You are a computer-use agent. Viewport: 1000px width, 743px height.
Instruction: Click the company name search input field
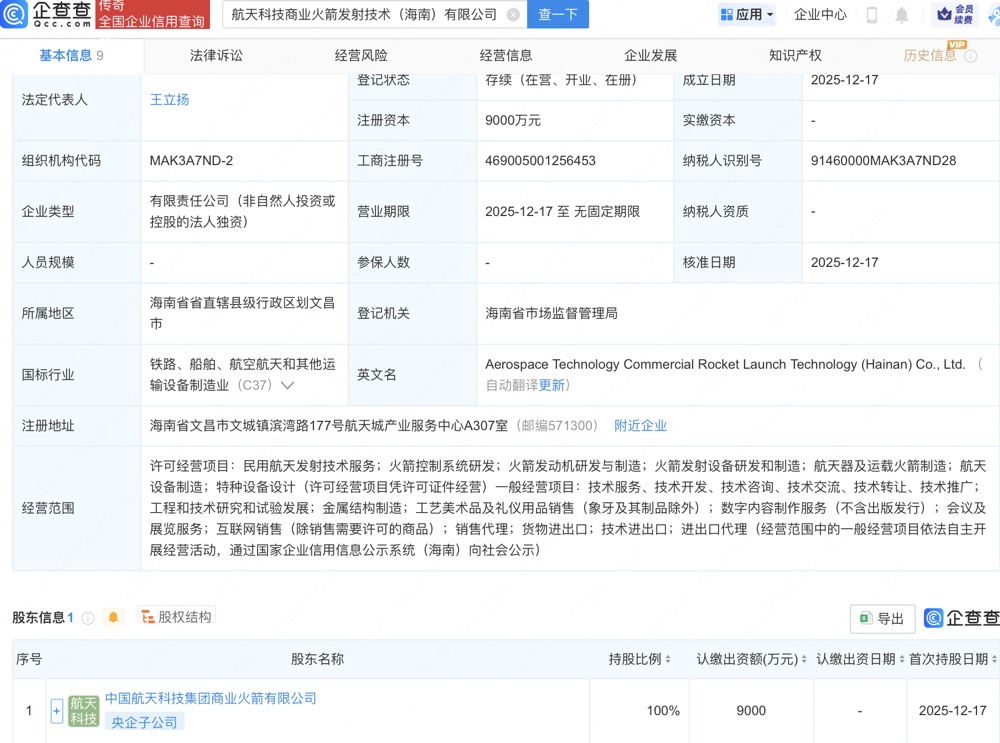click(x=364, y=15)
